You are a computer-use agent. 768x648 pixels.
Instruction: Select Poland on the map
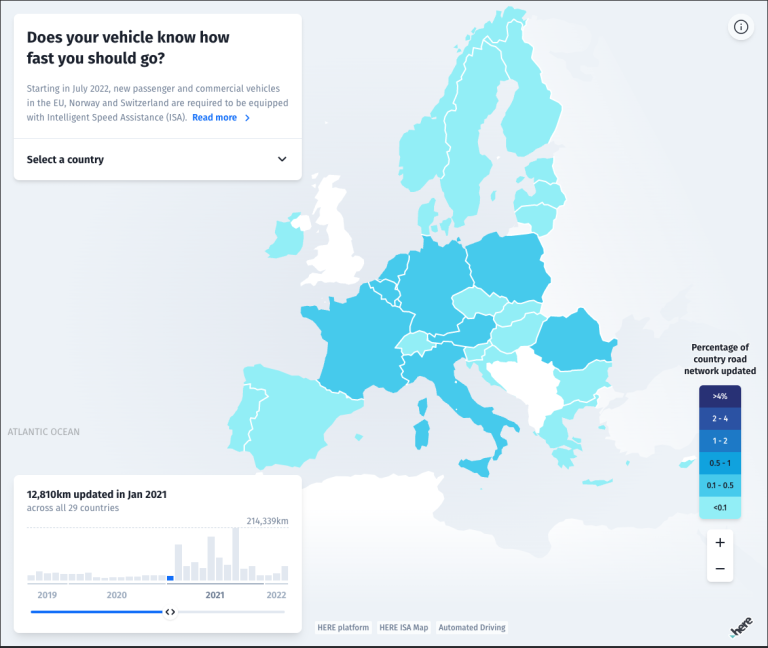point(509,267)
